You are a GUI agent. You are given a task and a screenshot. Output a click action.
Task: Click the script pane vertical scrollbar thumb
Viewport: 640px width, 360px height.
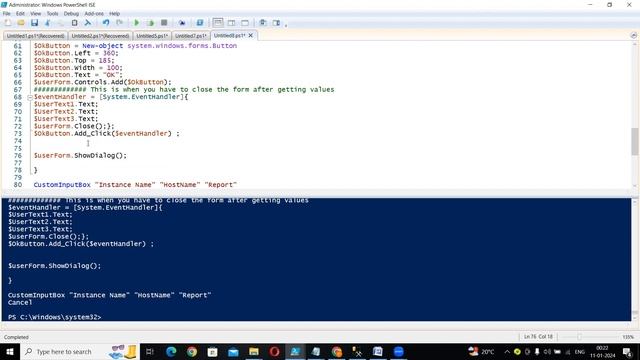tap(635, 141)
